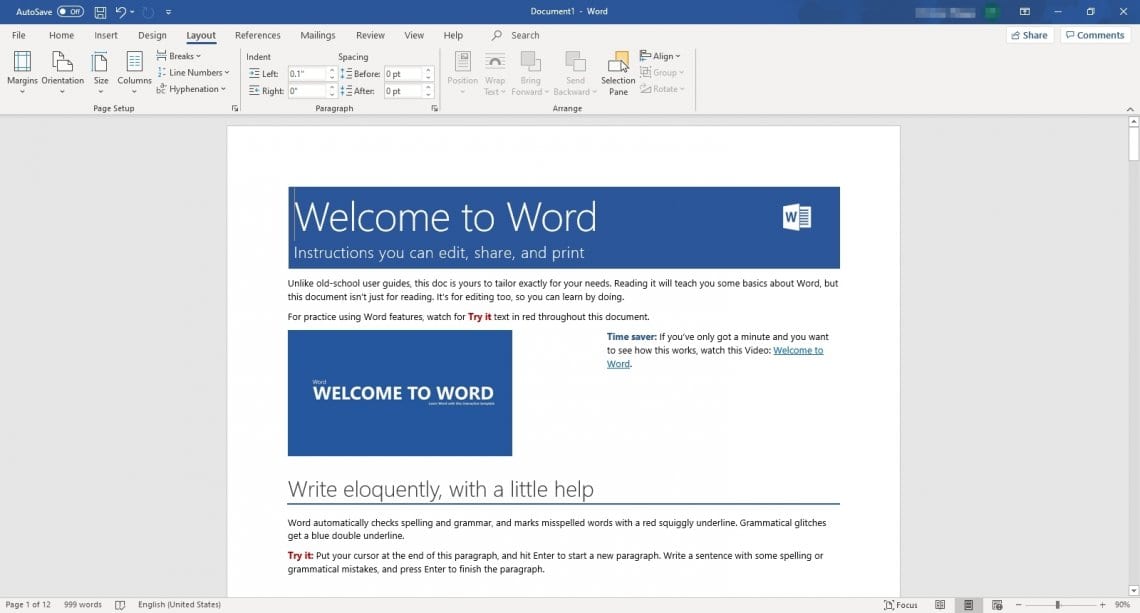Switch to Read Mode view icon
This screenshot has width=1140, height=613.
click(940, 604)
